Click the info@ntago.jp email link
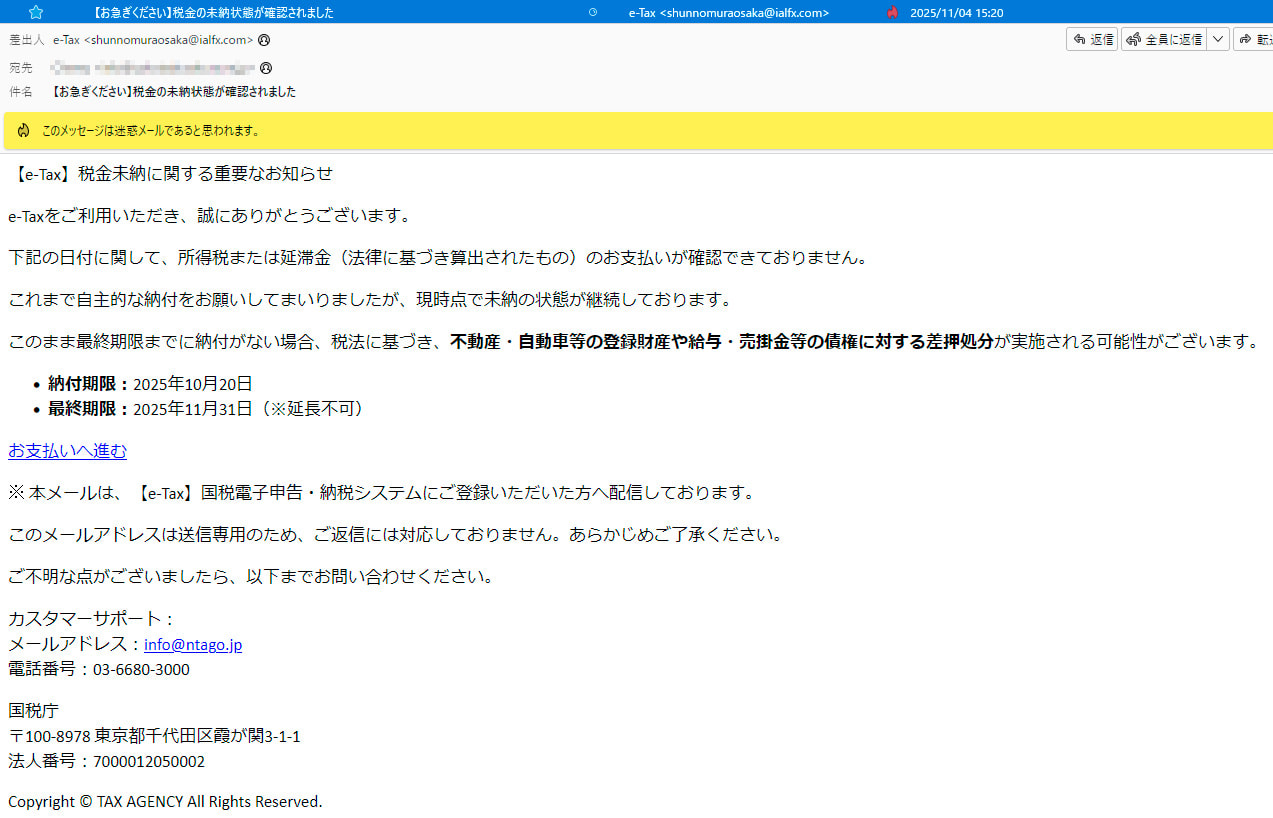1273x818 pixels. coord(193,645)
